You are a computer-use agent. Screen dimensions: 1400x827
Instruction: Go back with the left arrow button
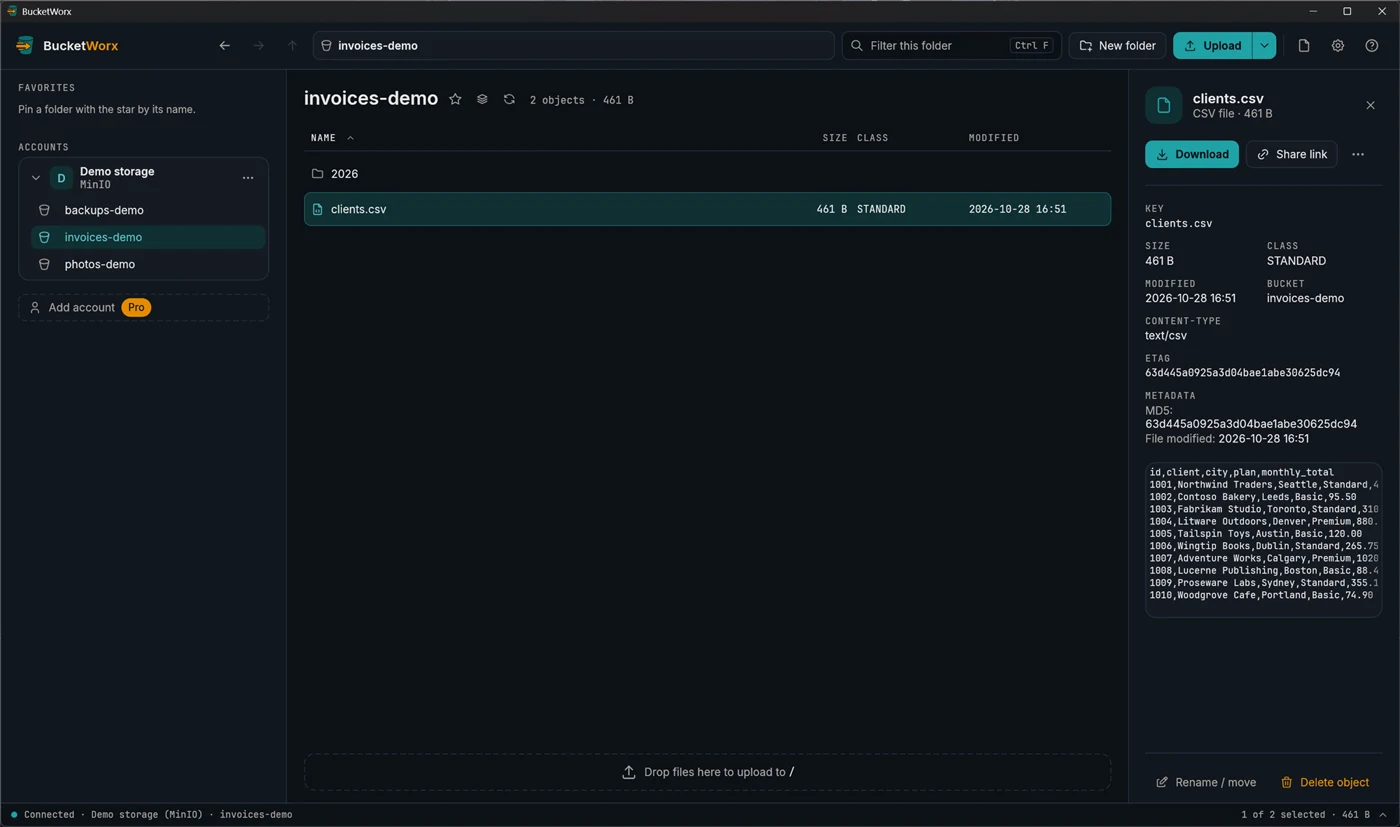pyautogui.click(x=224, y=45)
